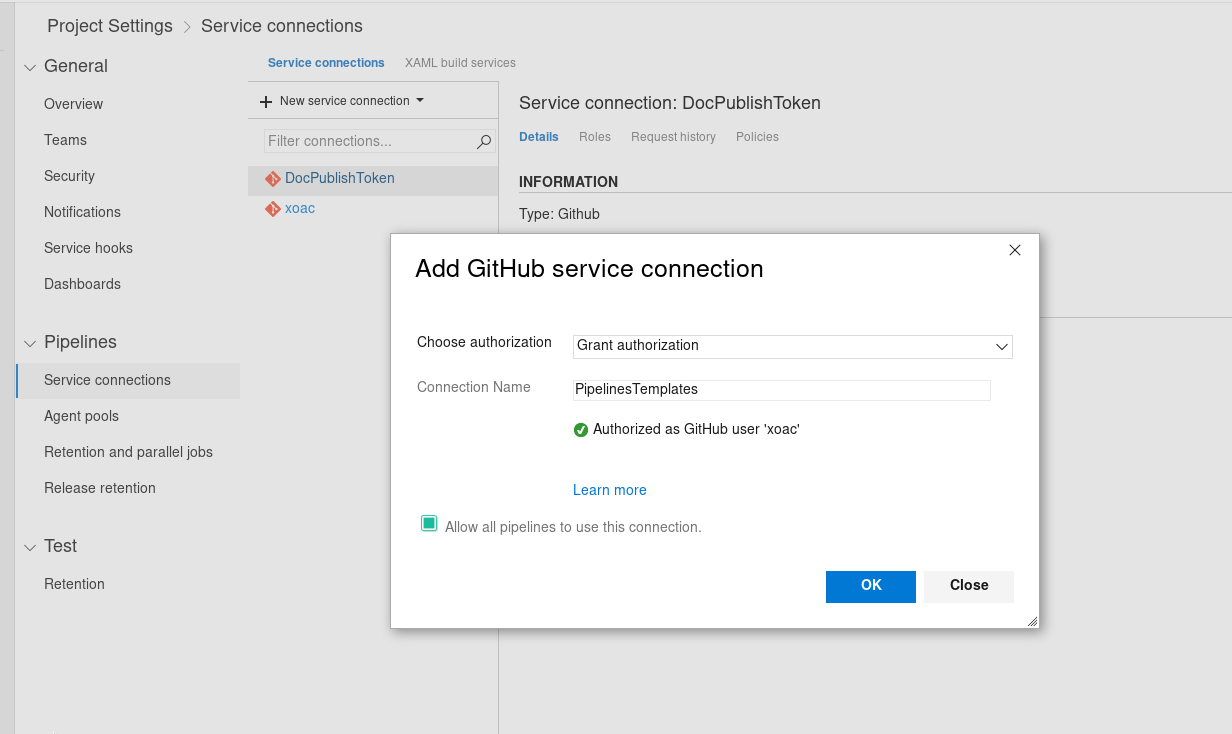Click the search magnifier in filter box
Image resolution: width=1232 pixels, height=734 pixels.
(484, 141)
